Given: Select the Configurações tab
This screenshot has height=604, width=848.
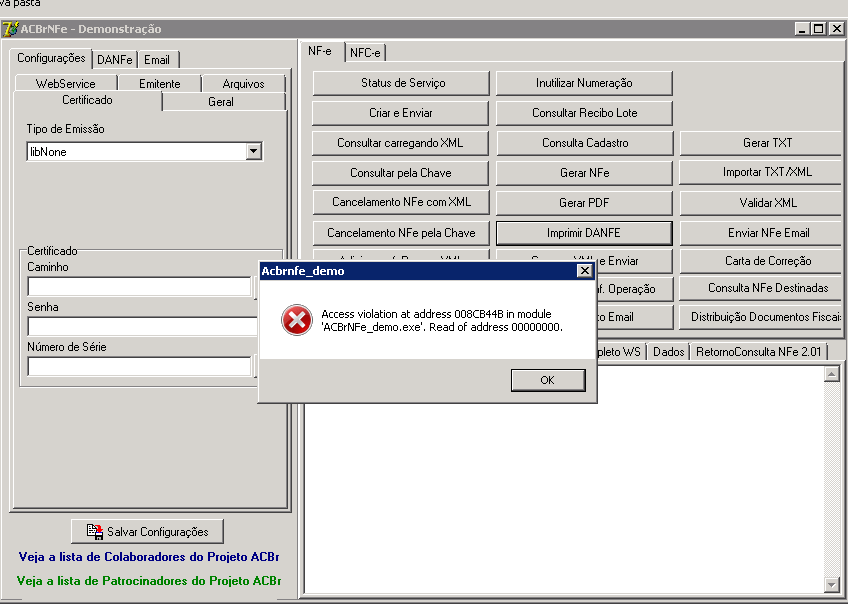Looking at the screenshot, I should 51,58.
